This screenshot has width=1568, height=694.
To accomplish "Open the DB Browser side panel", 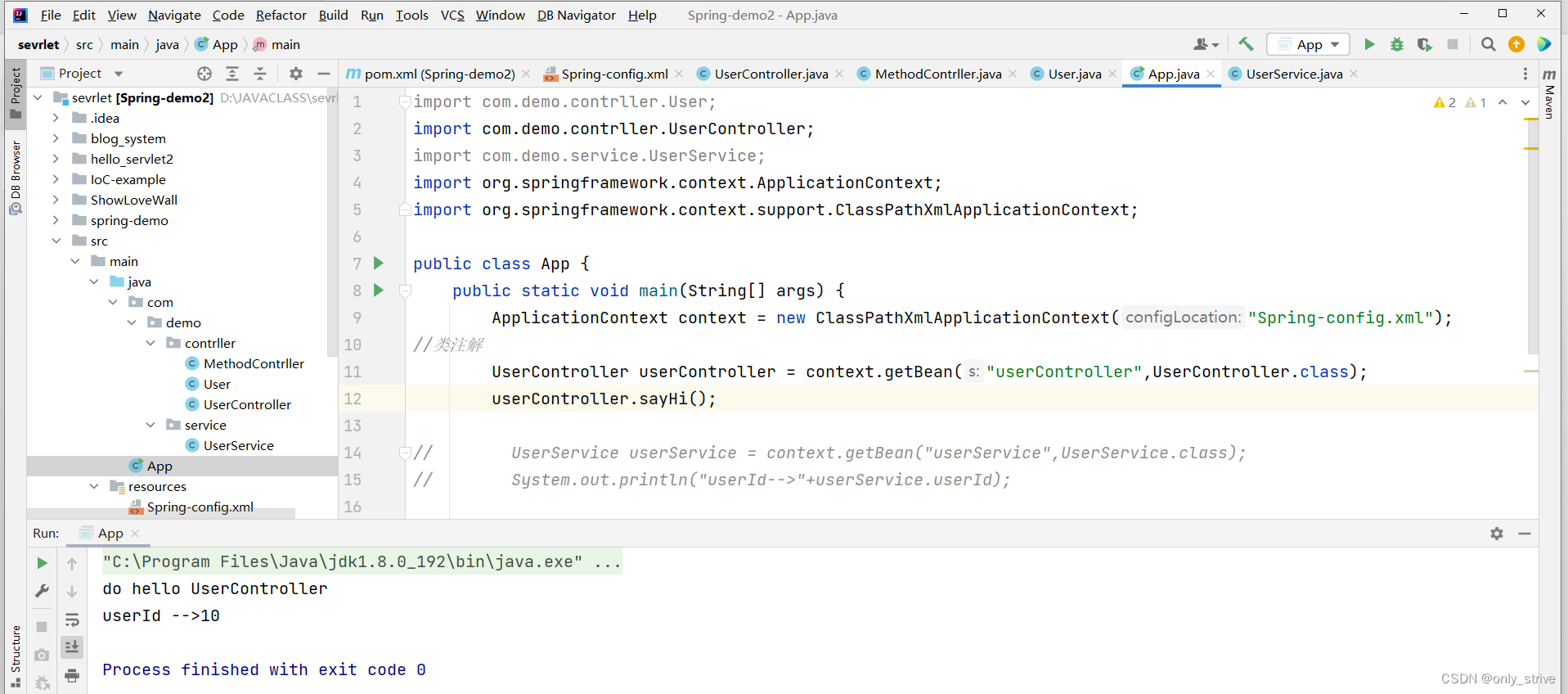I will click(x=16, y=177).
